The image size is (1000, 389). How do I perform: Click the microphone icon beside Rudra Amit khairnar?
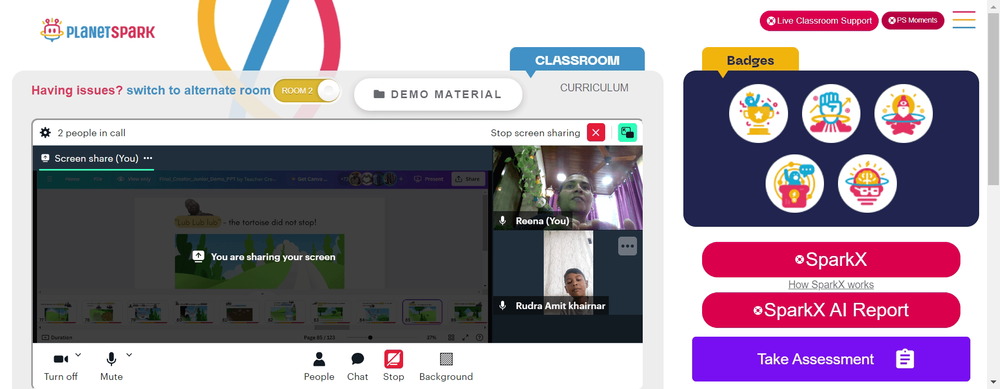point(503,306)
